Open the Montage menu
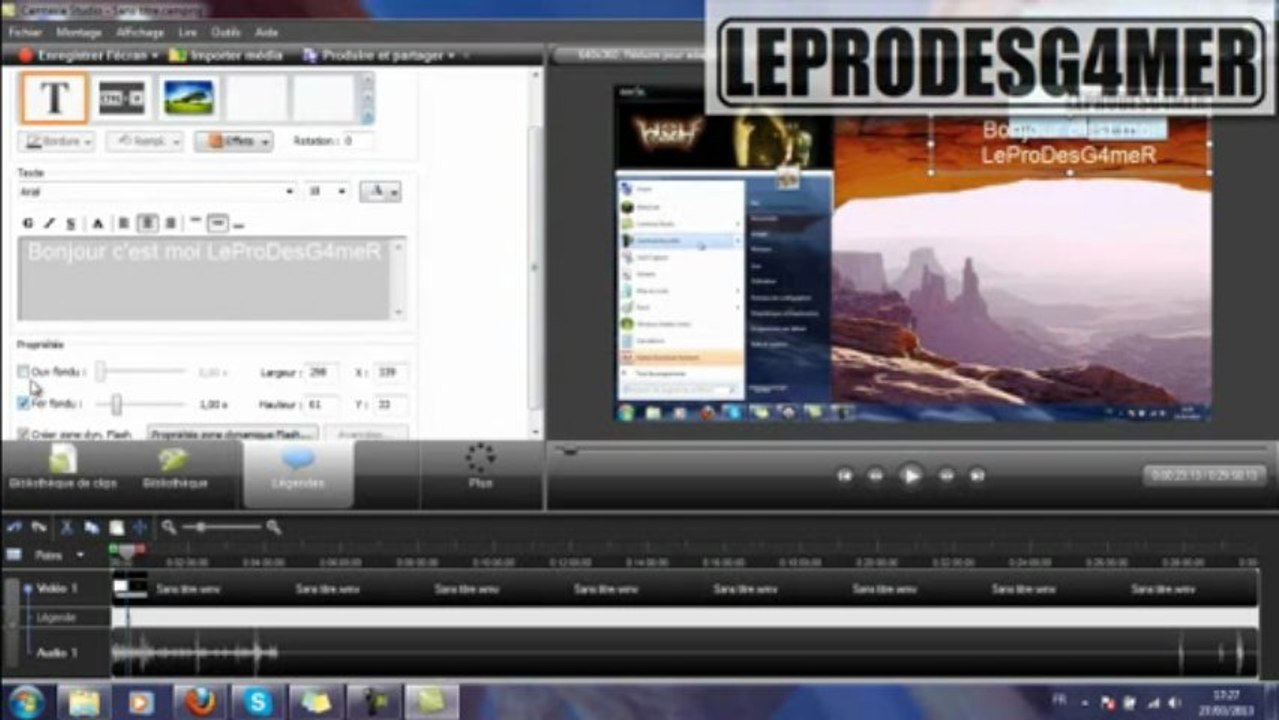Viewport: 1279px width, 720px height. [78, 32]
